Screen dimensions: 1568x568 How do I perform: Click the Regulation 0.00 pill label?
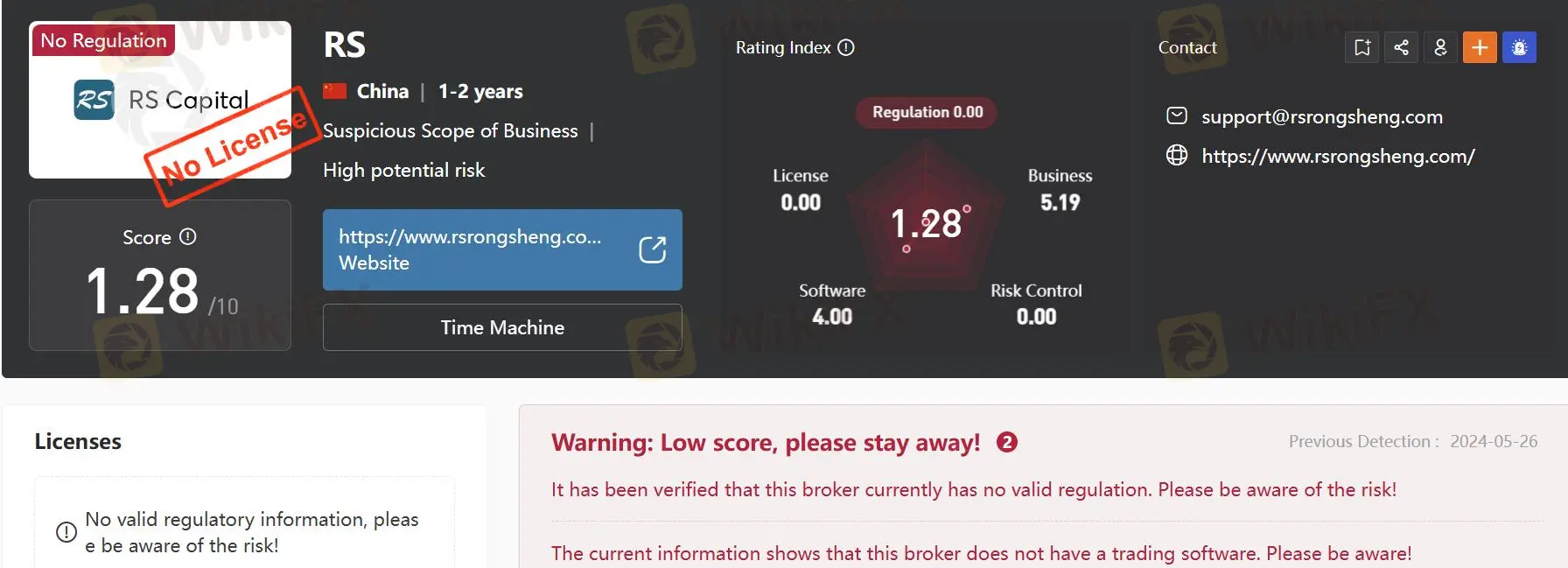[x=927, y=112]
